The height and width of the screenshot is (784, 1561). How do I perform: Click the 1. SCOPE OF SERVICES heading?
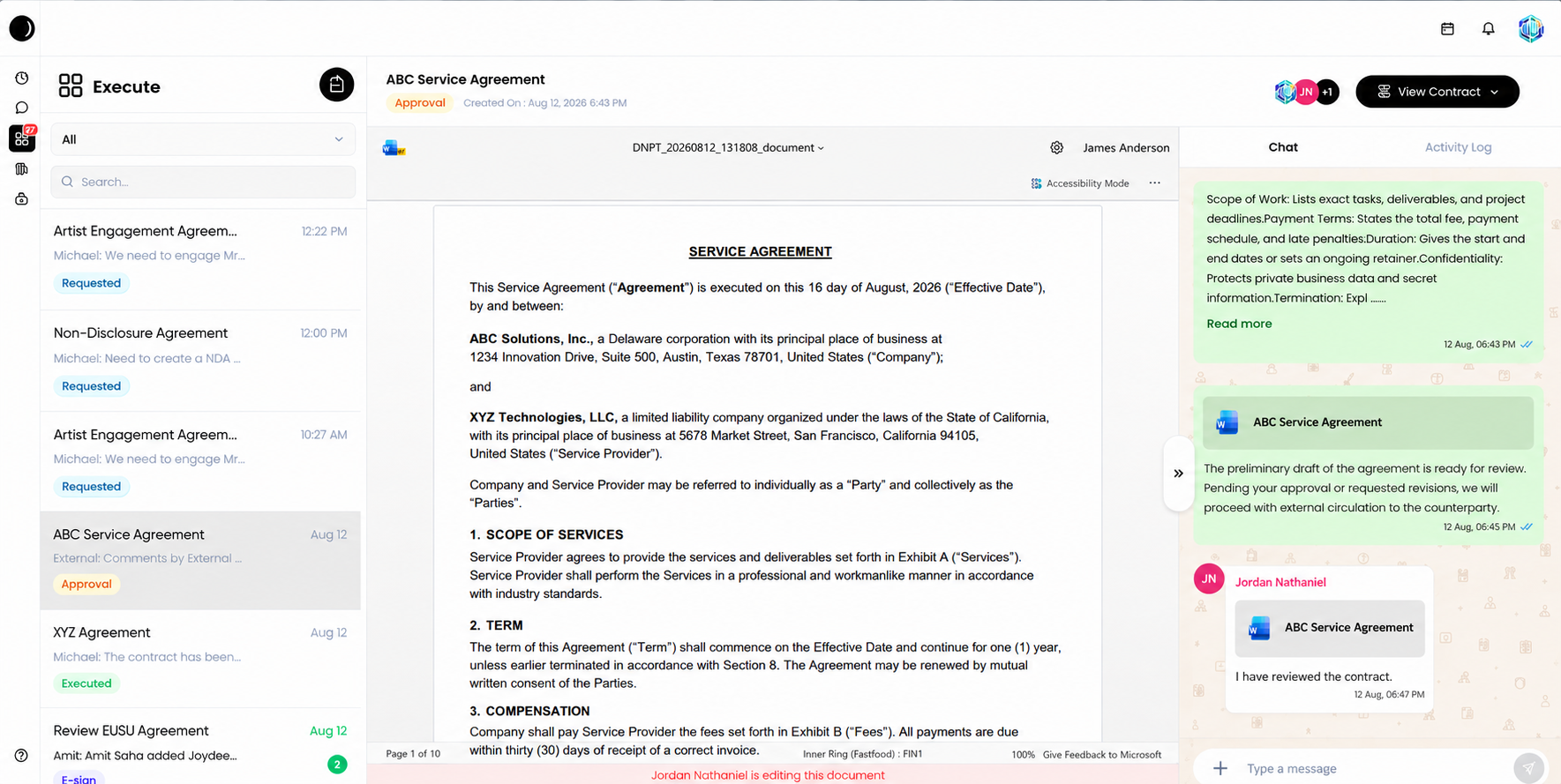point(546,535)
